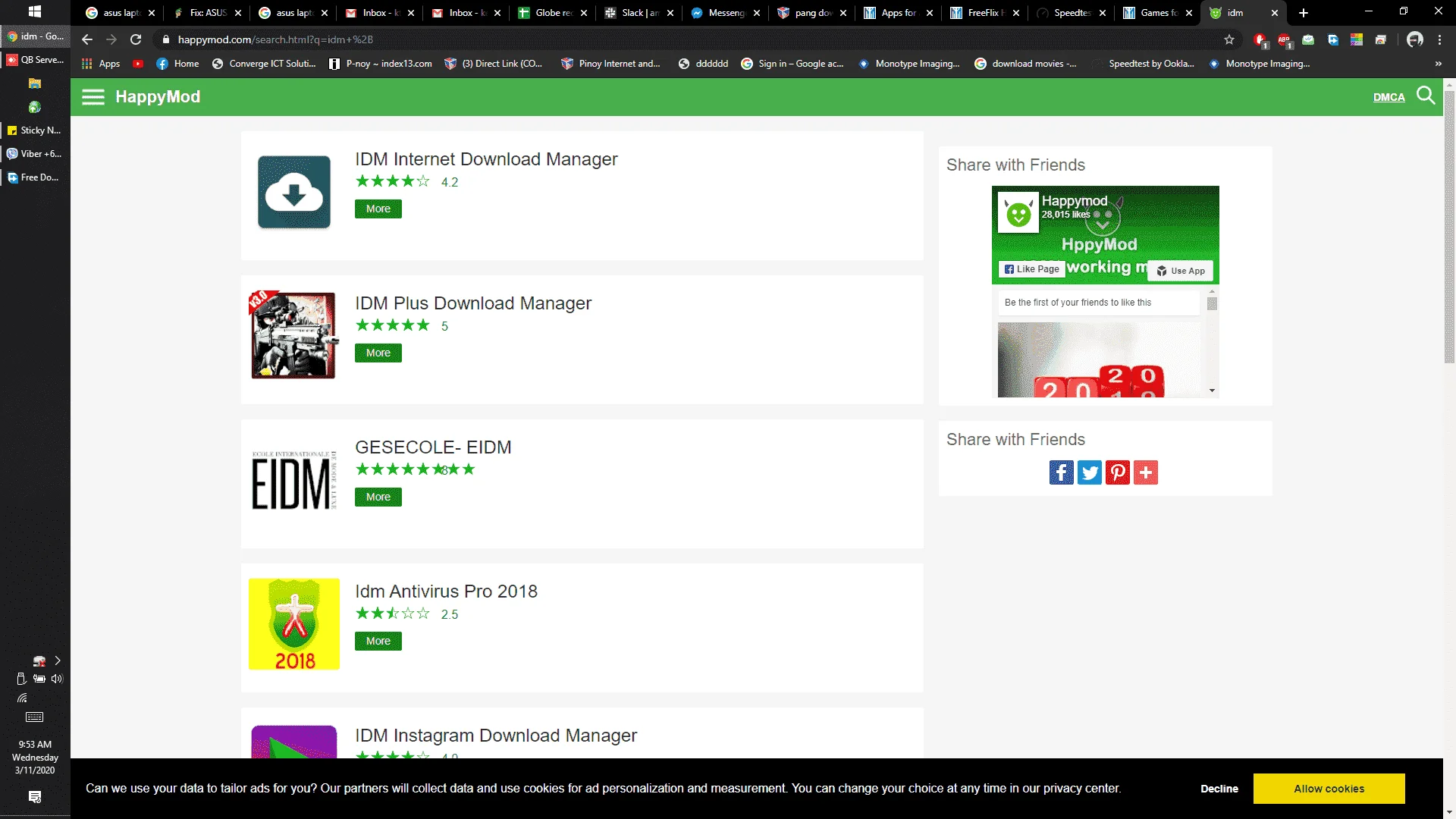Click Allow cookies button

tap(1329, 789)
